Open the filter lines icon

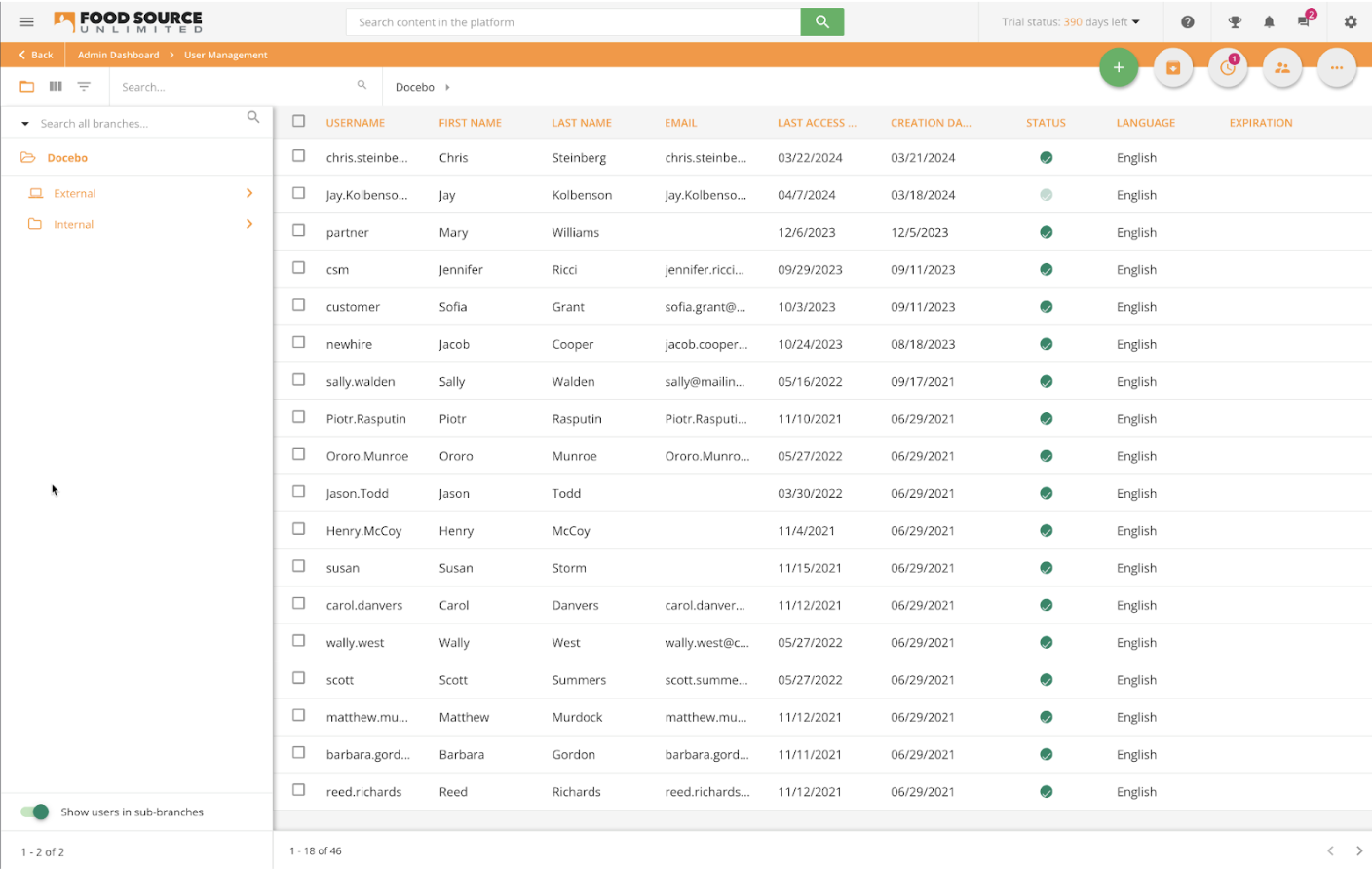[84, 87]
